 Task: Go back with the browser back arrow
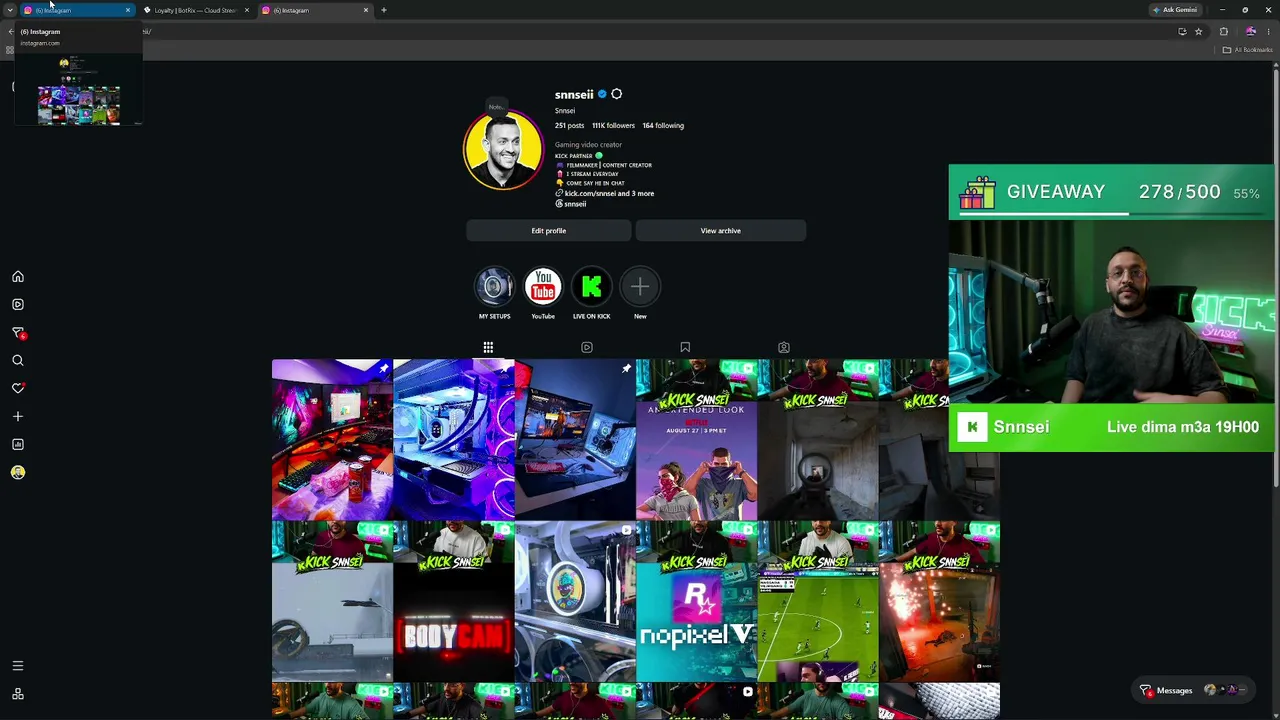[x=10, y=31]
